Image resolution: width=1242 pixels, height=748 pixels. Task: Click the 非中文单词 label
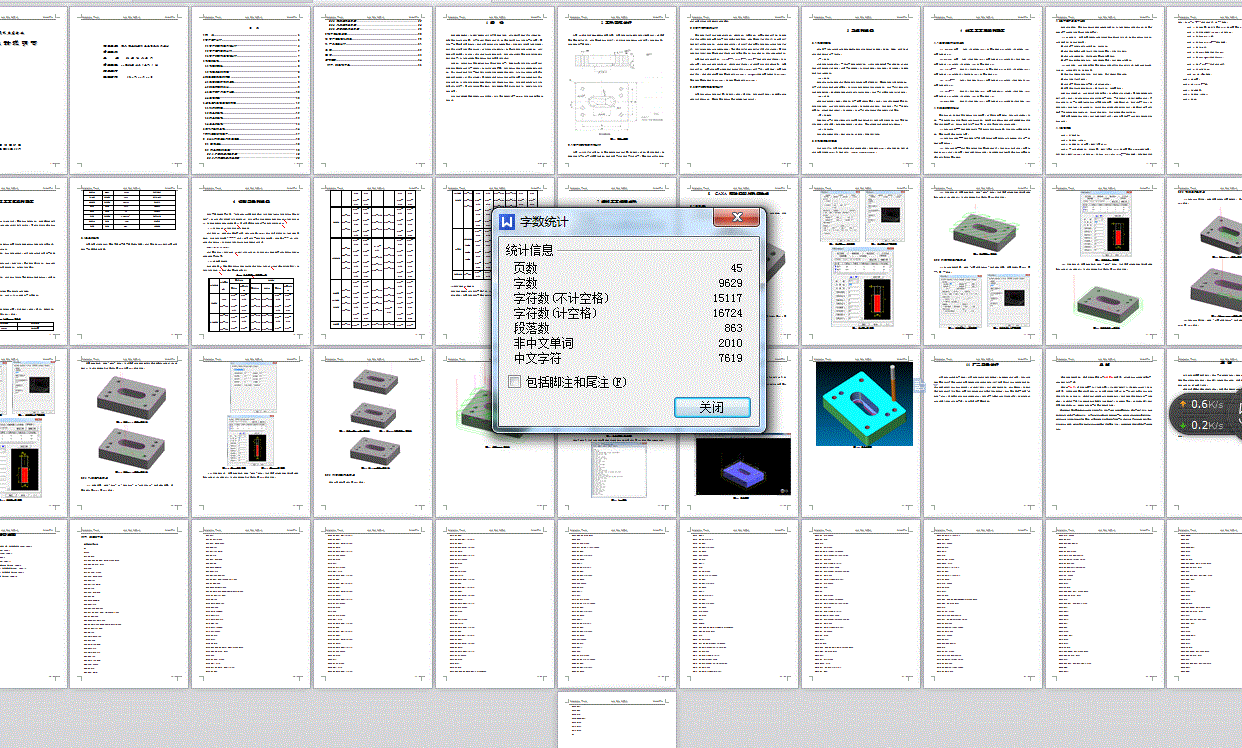tap(543, 343)
